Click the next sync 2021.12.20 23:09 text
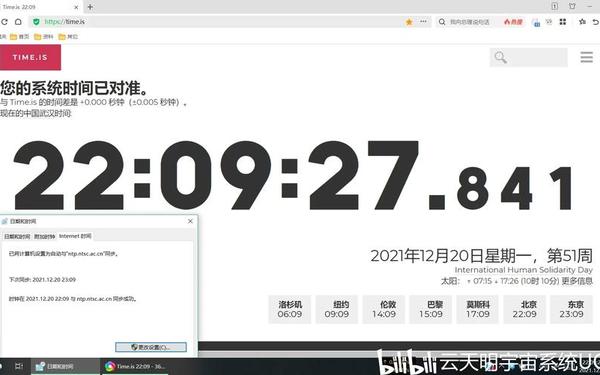The image size is (600, 375). (42, 280)
